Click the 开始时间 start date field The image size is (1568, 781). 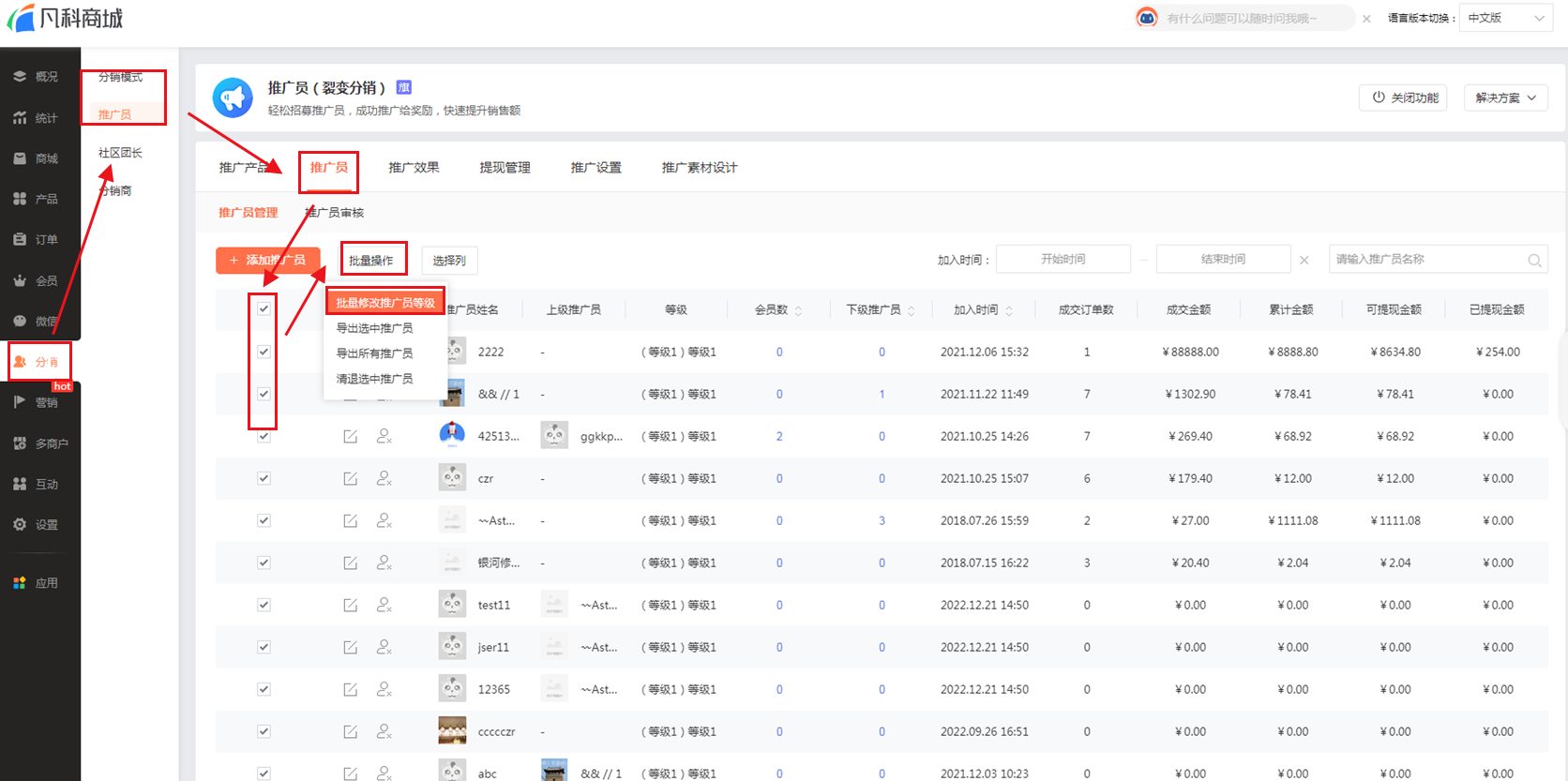[x=1063, y=260]
